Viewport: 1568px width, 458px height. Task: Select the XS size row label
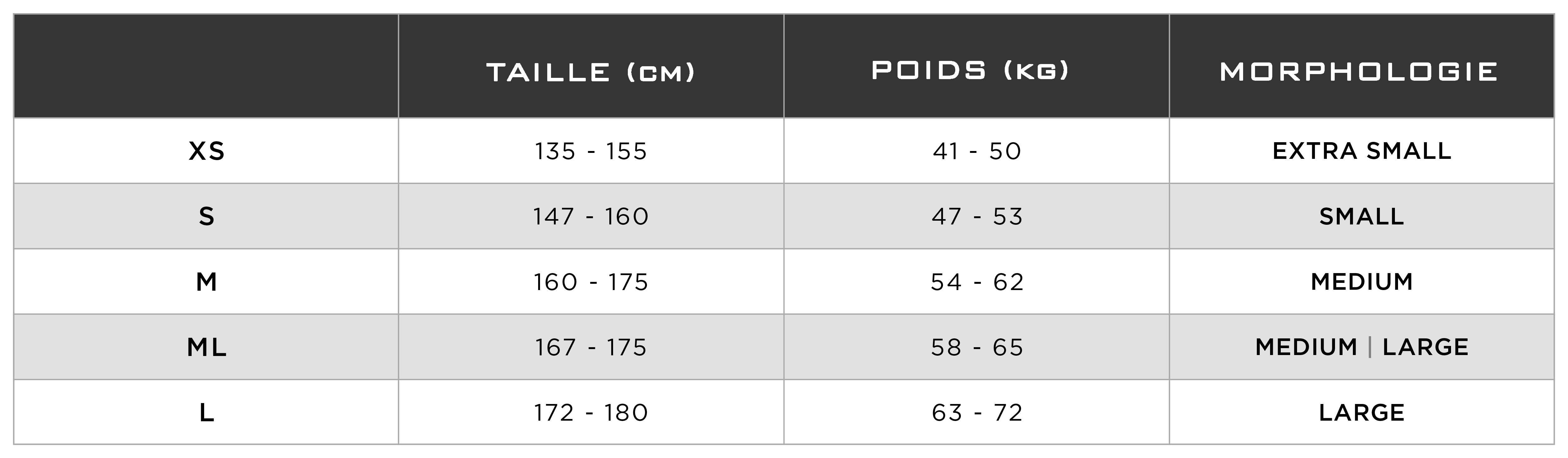tap(206, 151)
